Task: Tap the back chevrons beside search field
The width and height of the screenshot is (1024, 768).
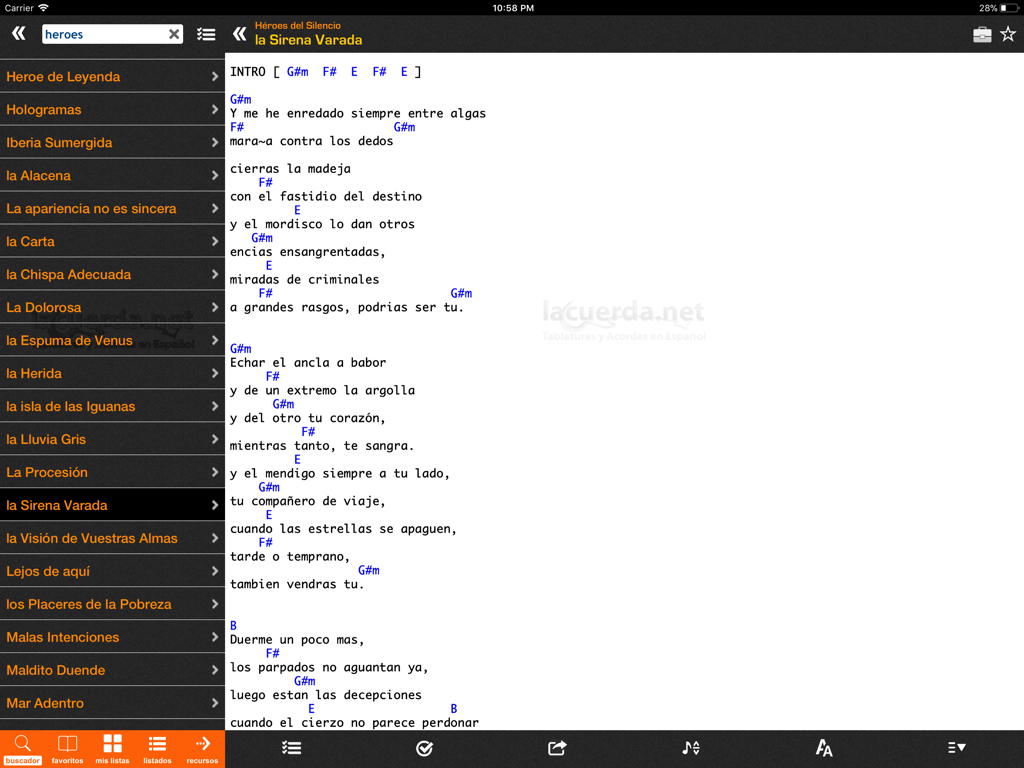Action: tap(18, 33)
